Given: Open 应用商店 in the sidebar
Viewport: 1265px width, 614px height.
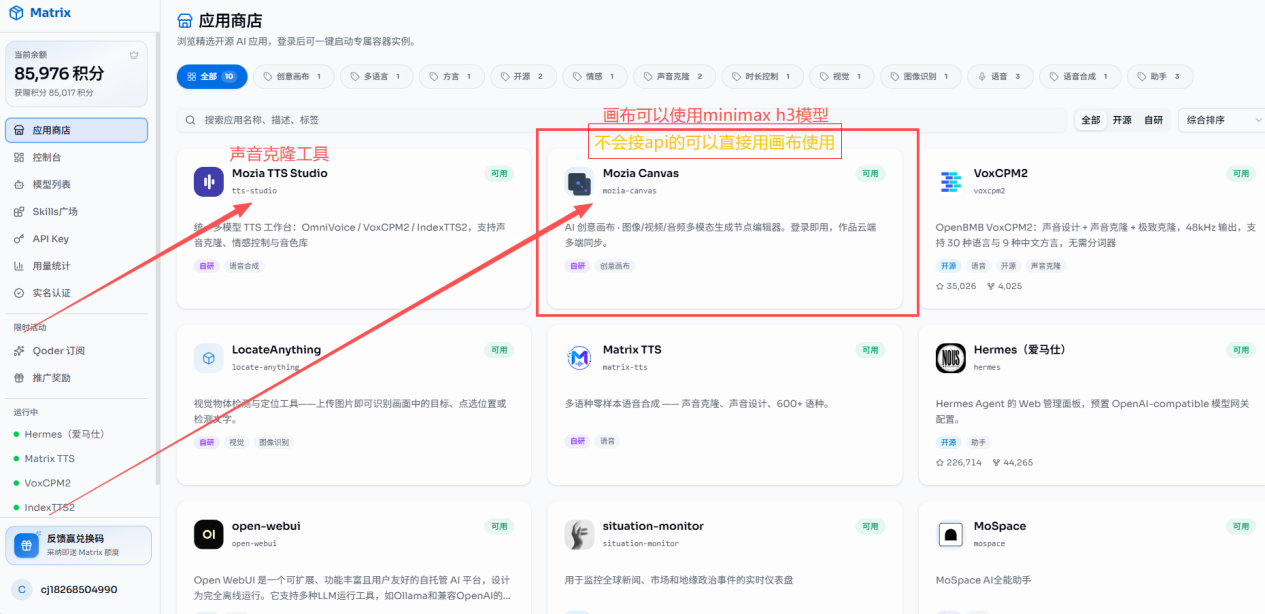Looking at the screenshot, I should 76,130.
